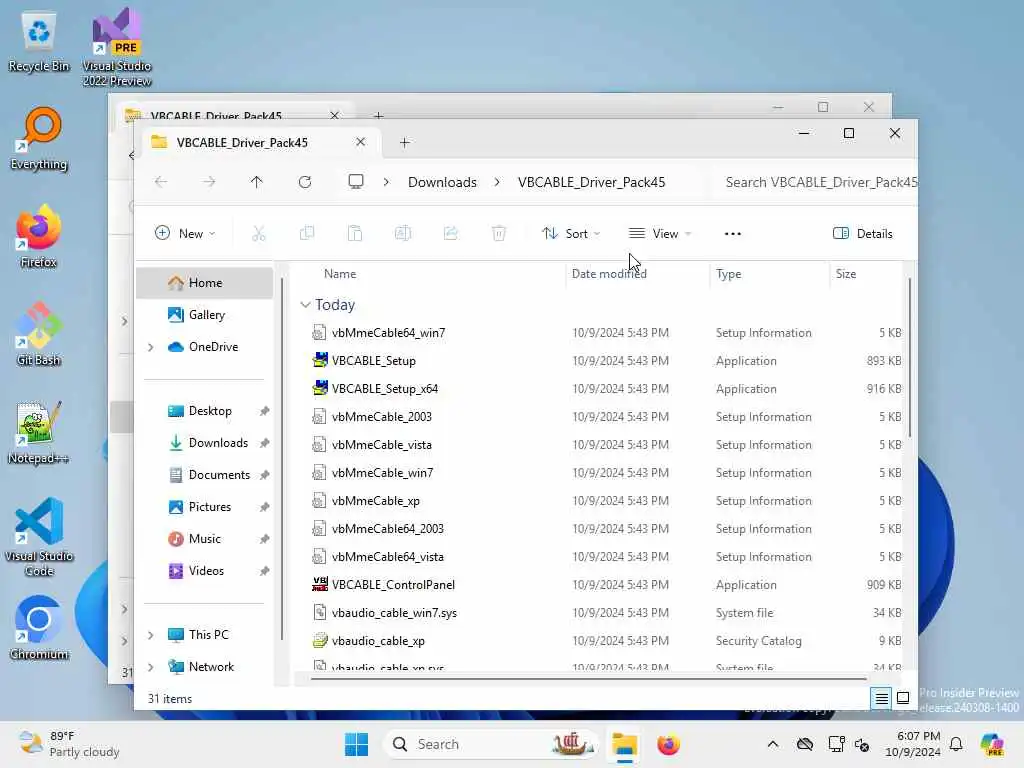
Task: Open the New dropdown menu
Action: point(185,233)
